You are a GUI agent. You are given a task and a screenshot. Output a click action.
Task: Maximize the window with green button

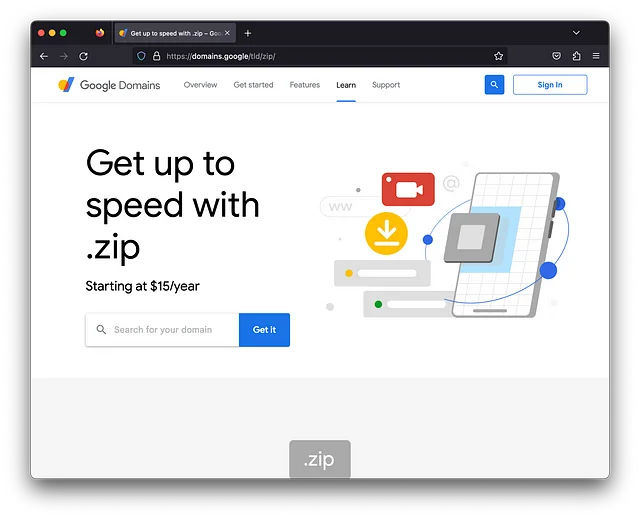coord(63,33)
